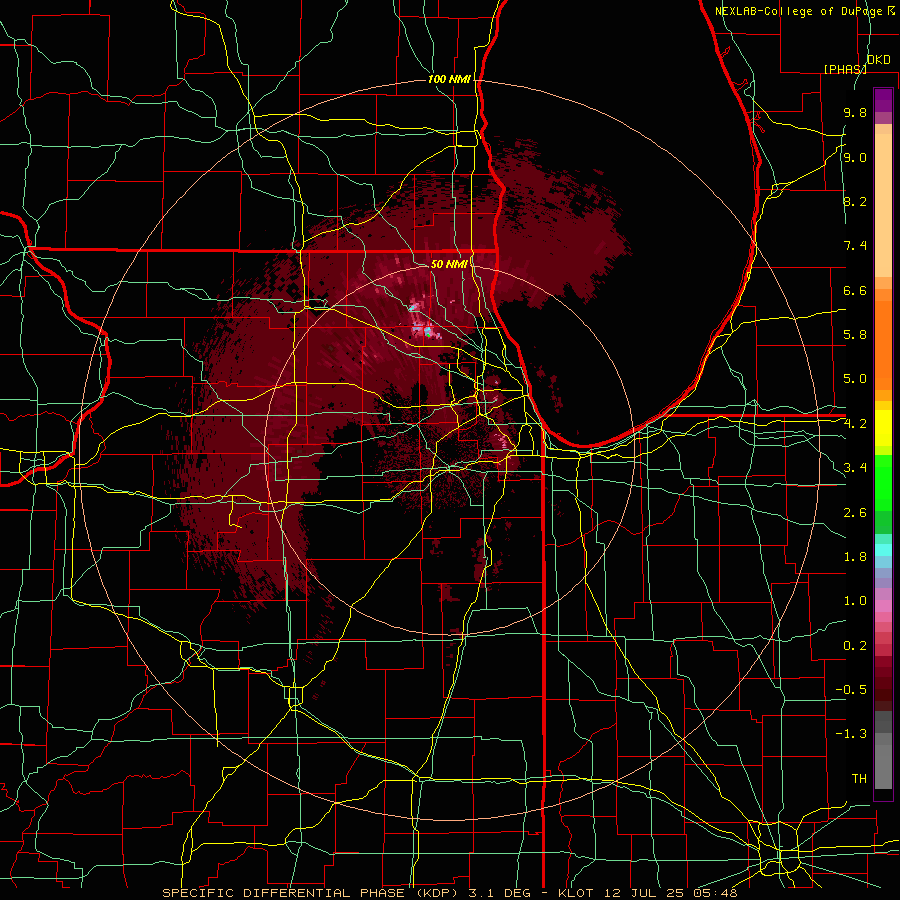The image size is (900, 900).
Task: Click the Specific Differential Phase caption text
Action: [449, 893]
